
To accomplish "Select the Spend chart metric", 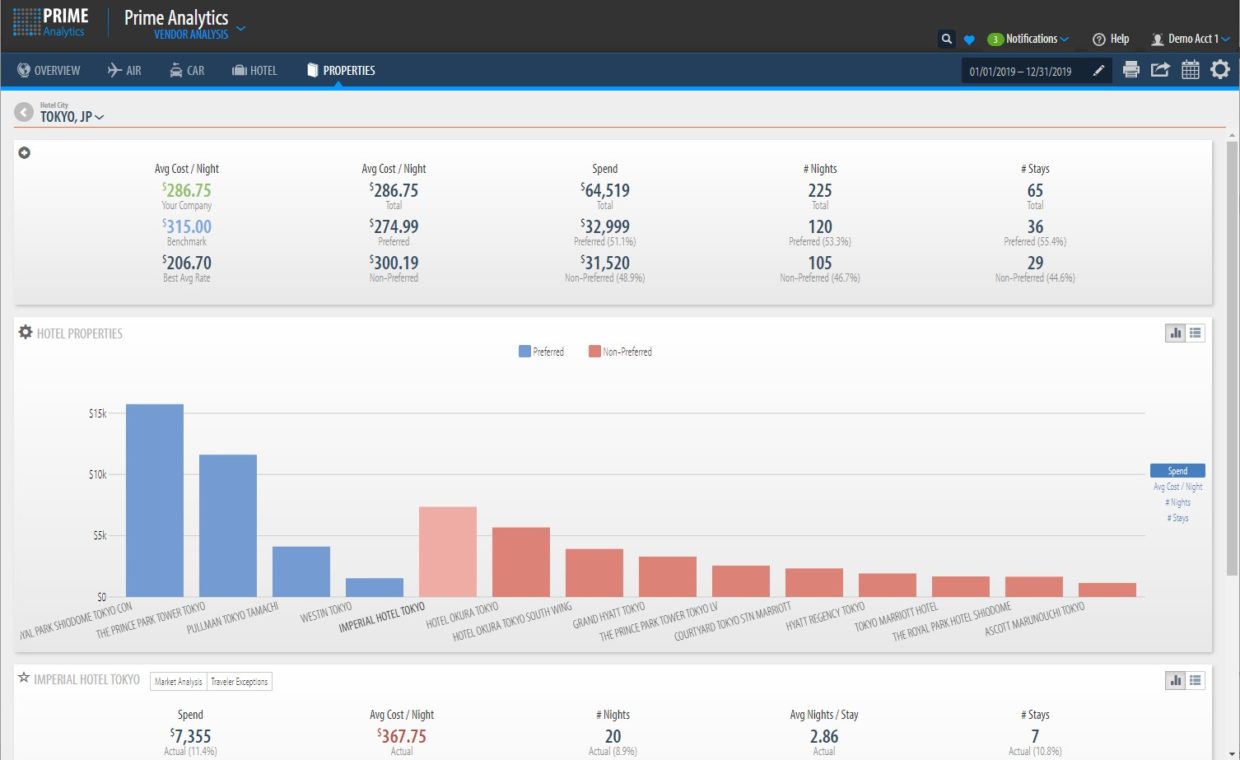I will pos(1178,470).
